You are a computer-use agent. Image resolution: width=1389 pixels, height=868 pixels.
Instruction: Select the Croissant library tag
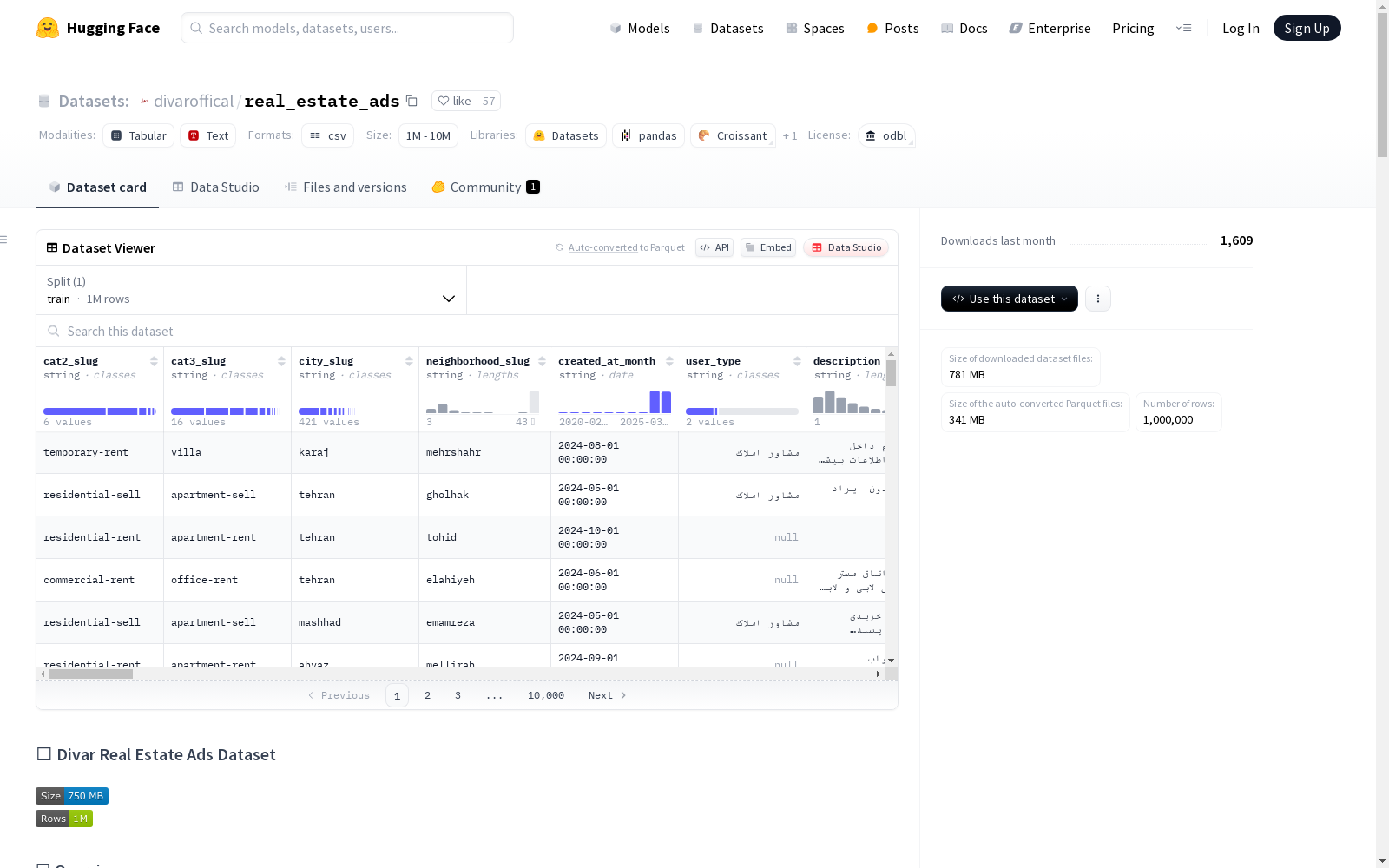point(733,135)
